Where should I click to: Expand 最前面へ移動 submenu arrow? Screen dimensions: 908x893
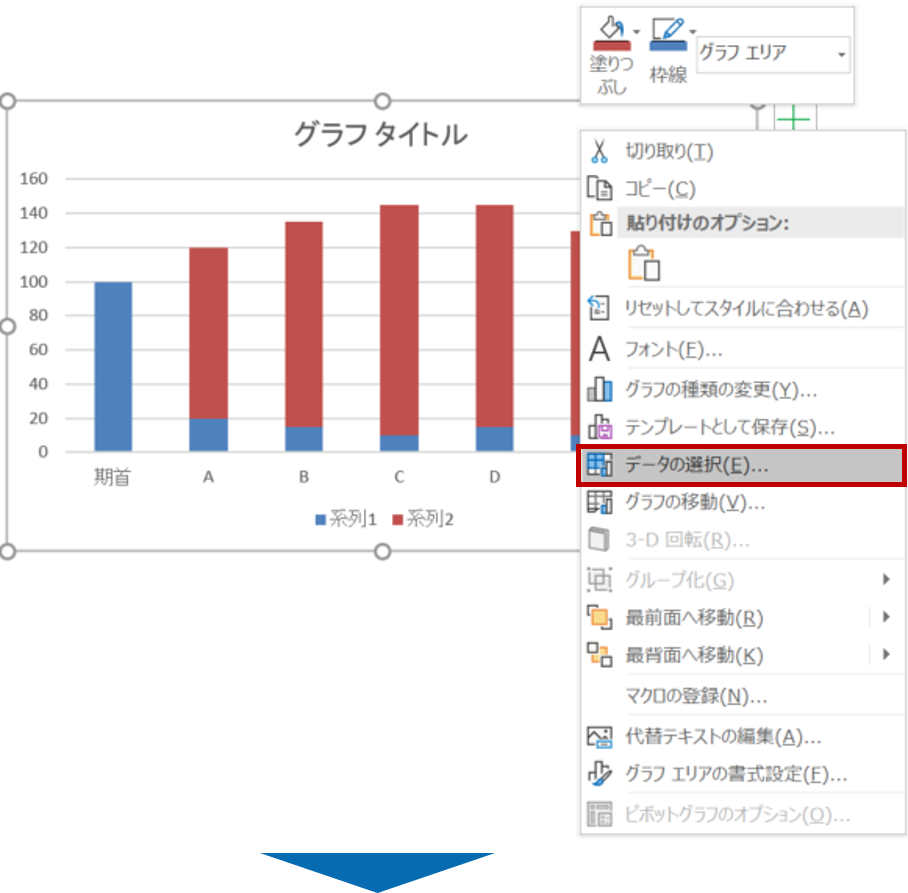[x=886, y=617]
